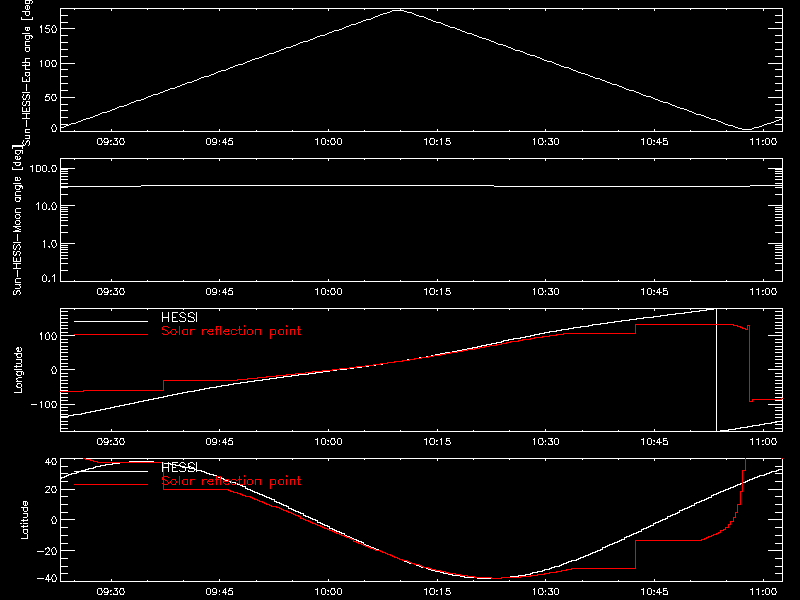Choose 11:00 label under Longitude plot

click(763, 442)
